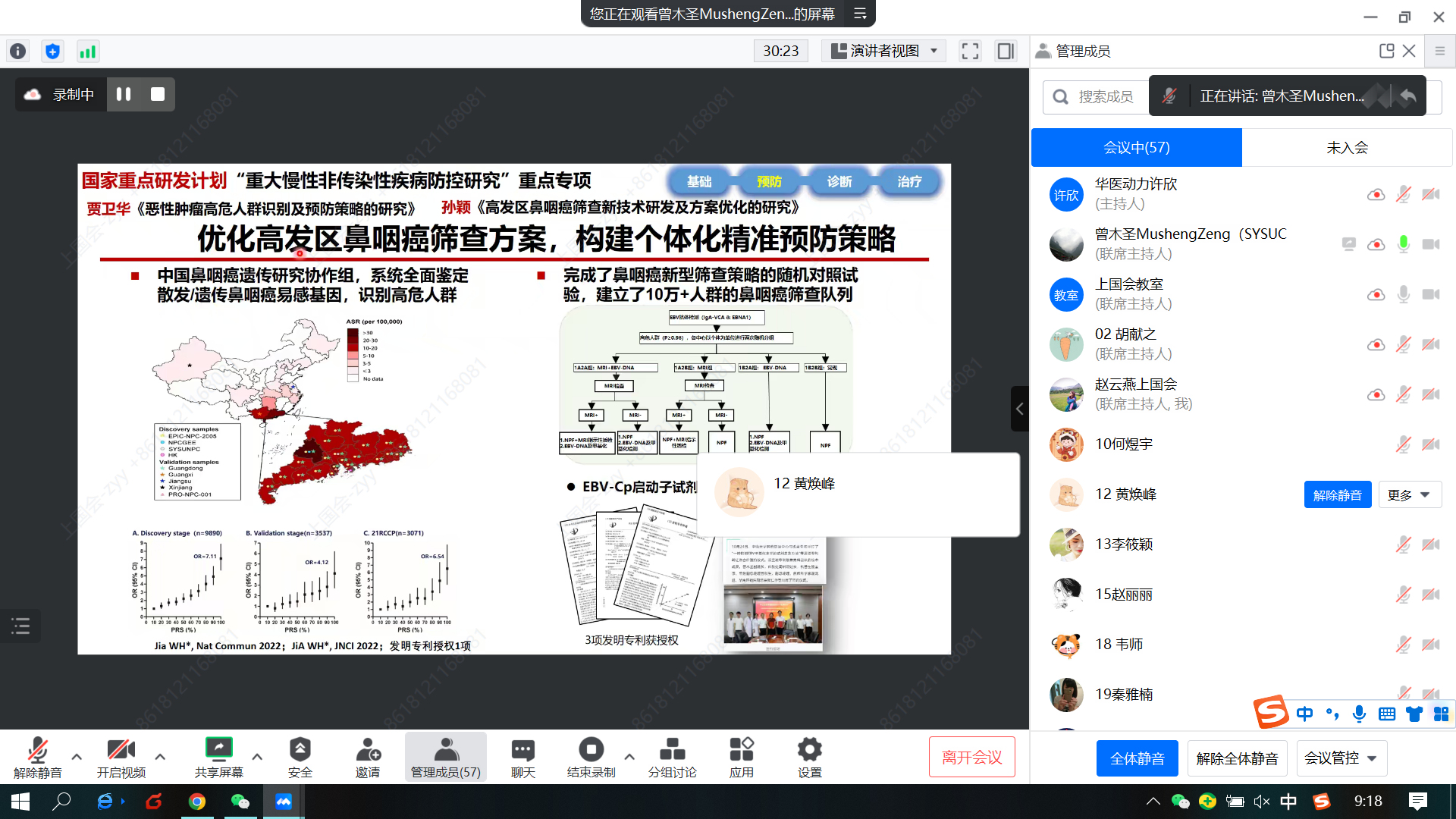Switch to the 未入会 tab
The width and height of the screenshot is (1456, 819).
pyautogui.click(x=1347, y=147)
